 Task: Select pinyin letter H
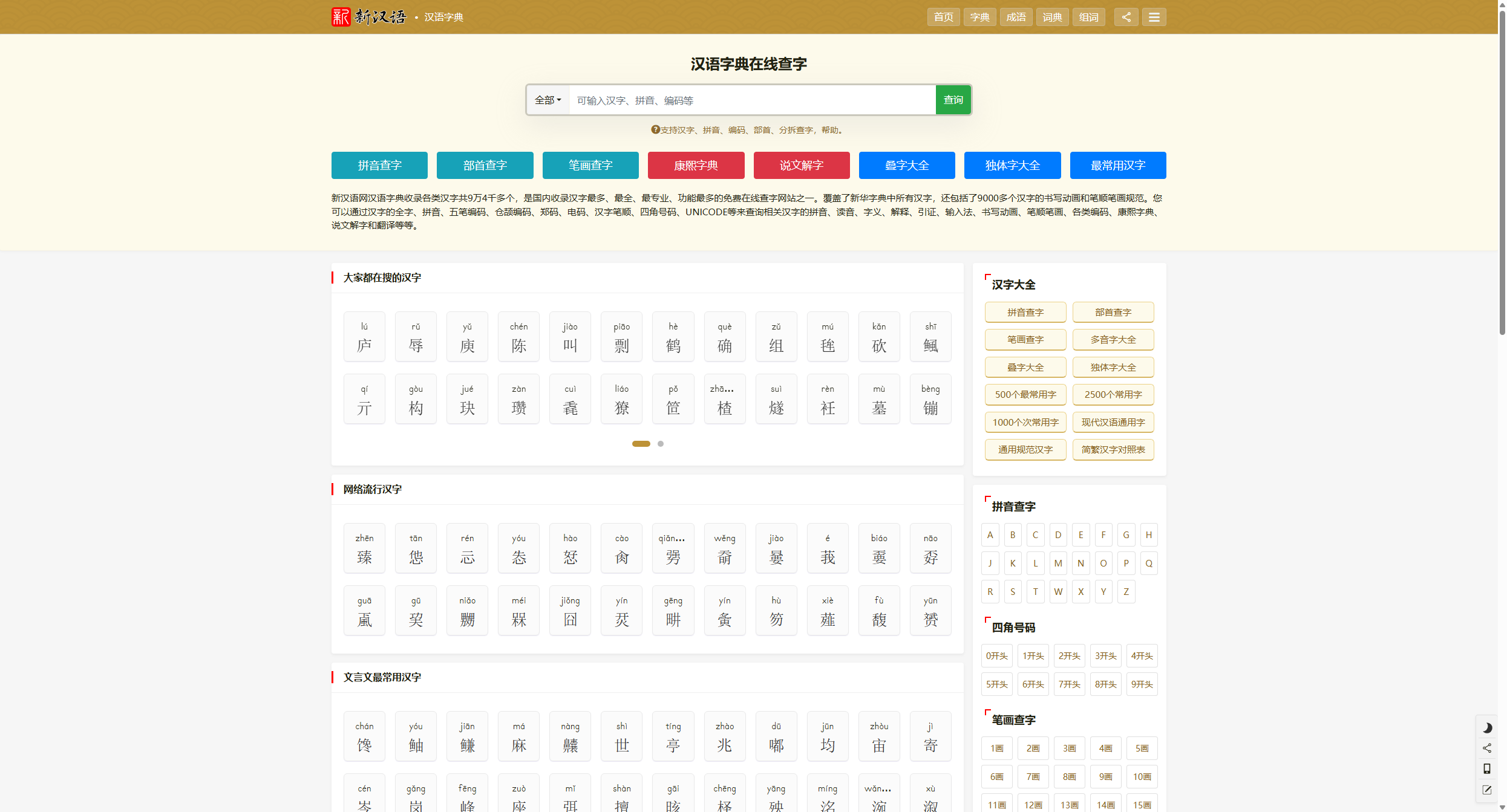[1149, 535]
